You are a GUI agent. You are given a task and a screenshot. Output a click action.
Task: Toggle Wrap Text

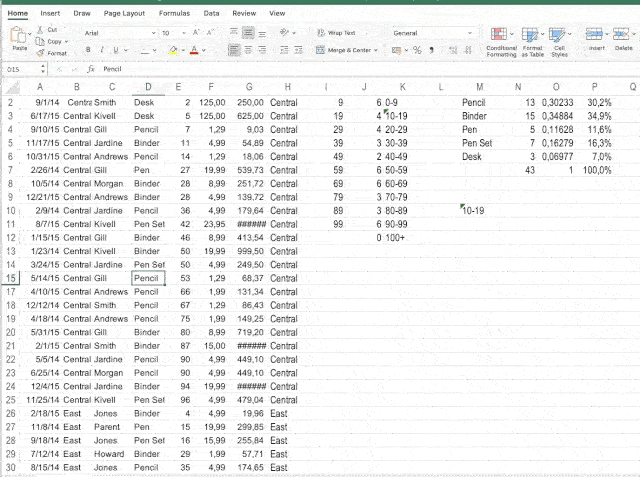point(337,33)
